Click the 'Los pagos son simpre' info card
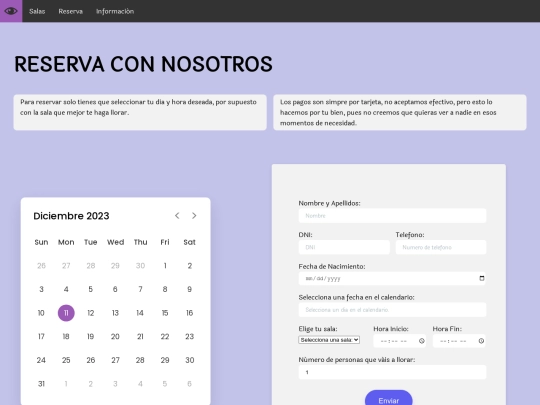 [x=400, y=112]
